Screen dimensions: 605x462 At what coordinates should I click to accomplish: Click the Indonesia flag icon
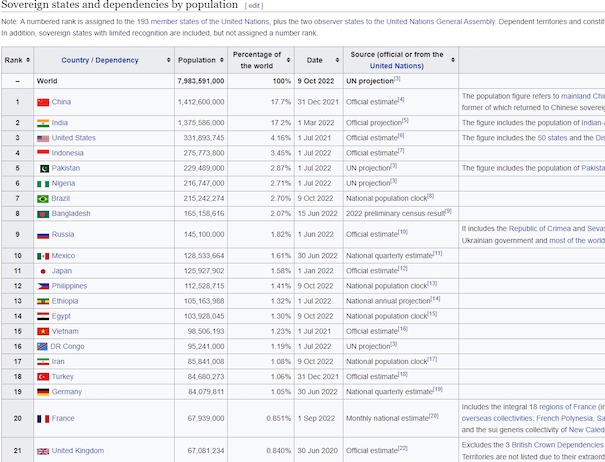click(43, 153)
